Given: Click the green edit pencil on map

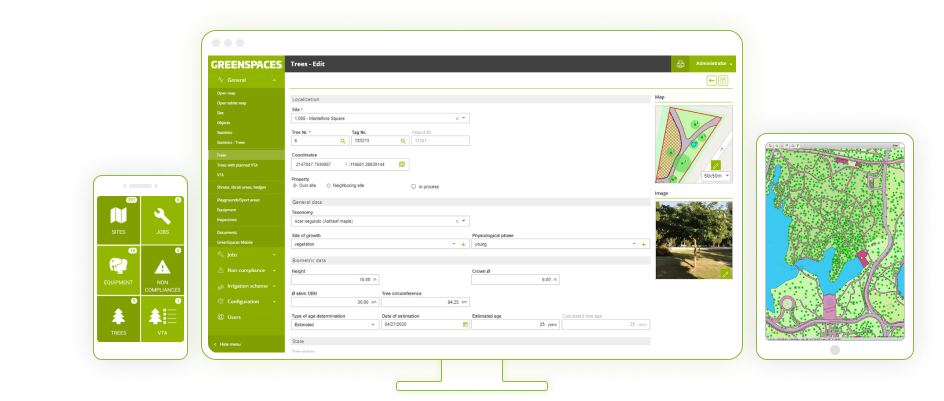Looking at the screenshot, I should click(x=716, y=164).
